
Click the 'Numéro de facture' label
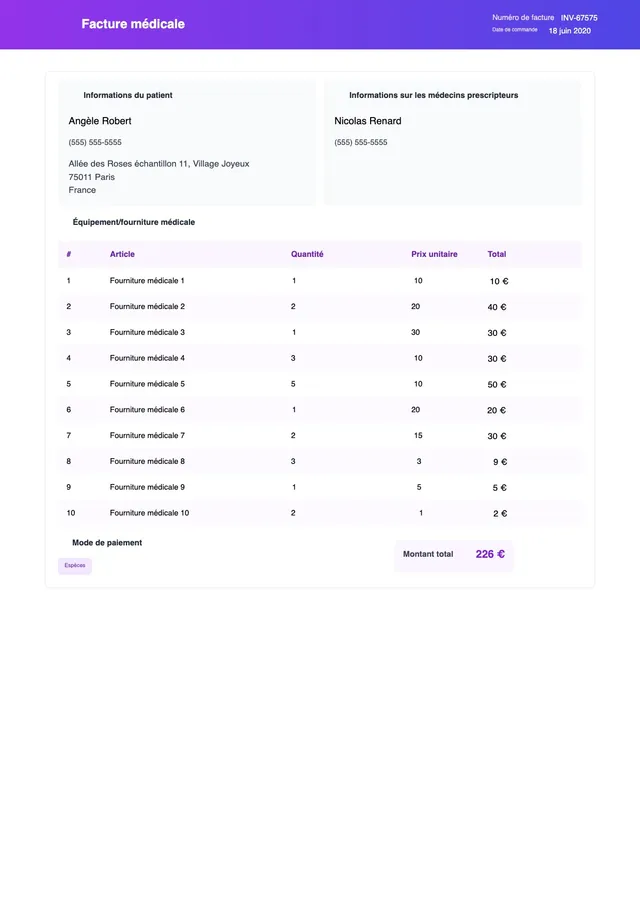523,17
